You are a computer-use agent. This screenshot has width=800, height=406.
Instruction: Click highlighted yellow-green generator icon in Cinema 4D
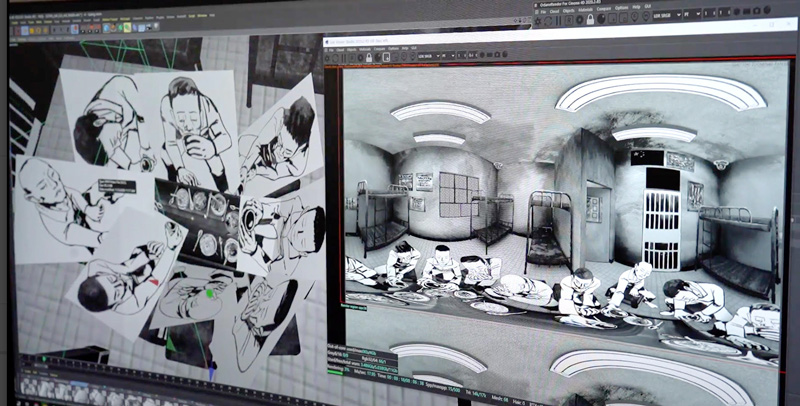pos(128,28)
